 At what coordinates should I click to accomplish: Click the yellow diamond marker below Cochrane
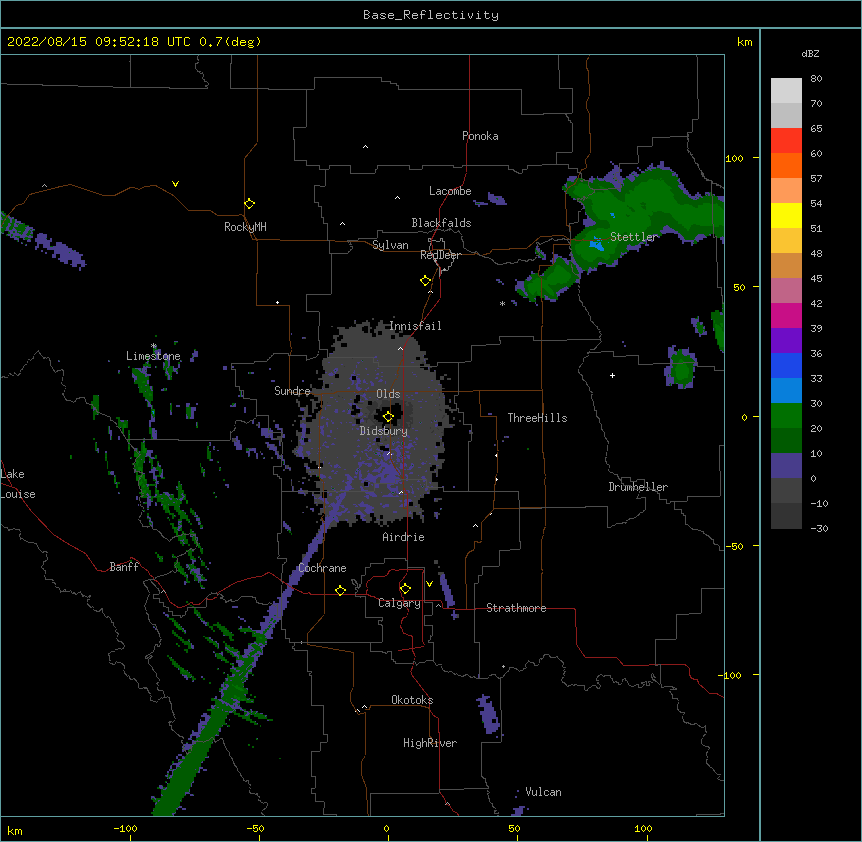[340, 590]
